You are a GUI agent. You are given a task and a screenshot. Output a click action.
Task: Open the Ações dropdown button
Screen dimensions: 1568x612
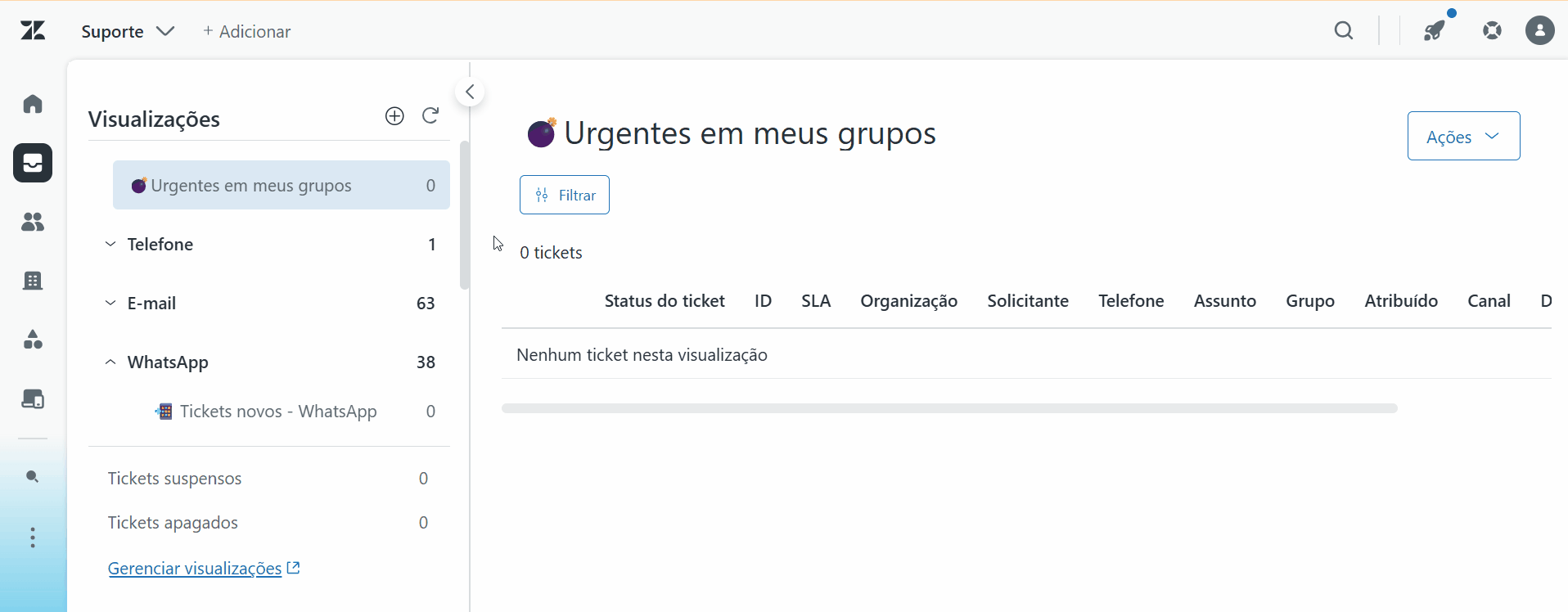click(x=1463, y=136)
